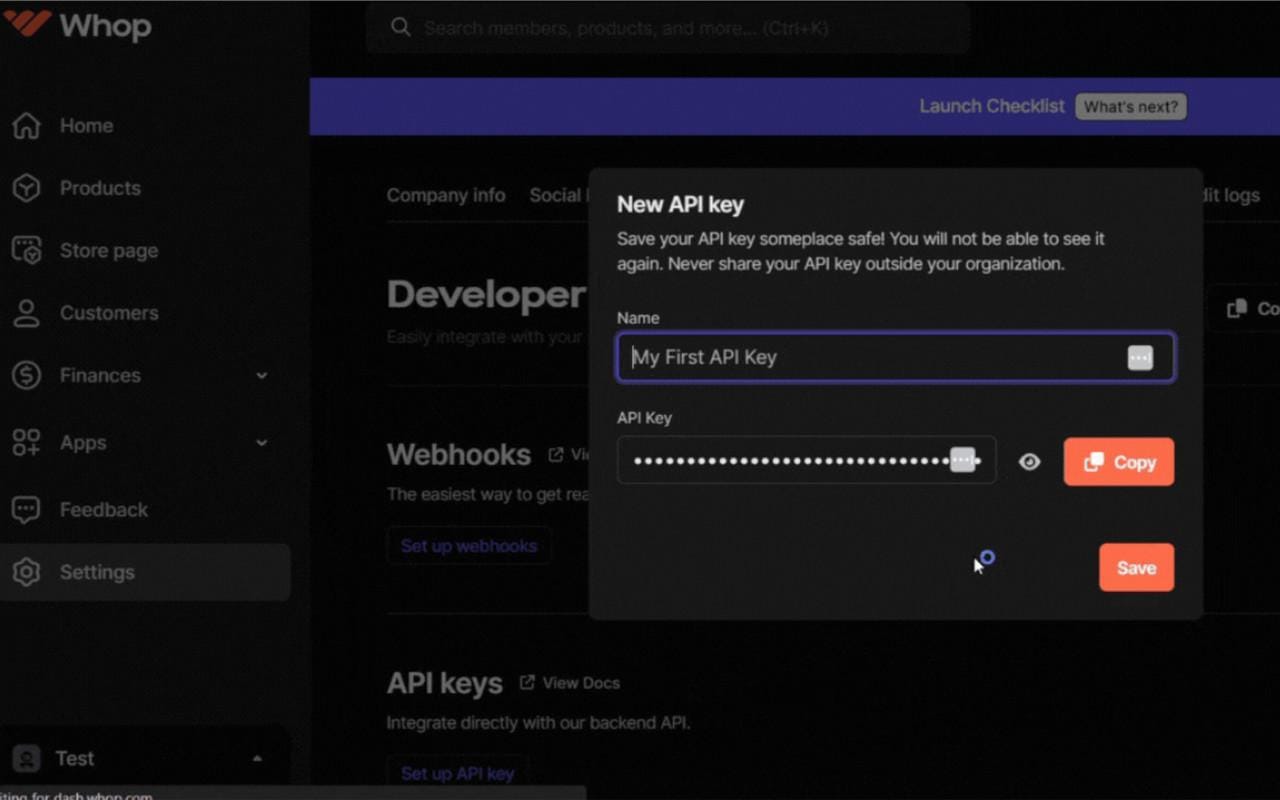Click the Feedback chat bubble icon
Viewport: 1280px width, 800px height.
coord(27,510)
